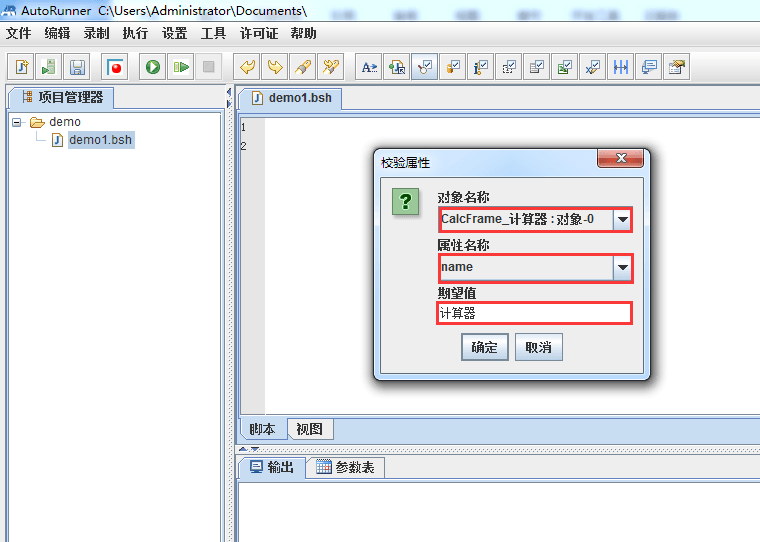
Task: Open the 编辑 menu
Action: (57, 33)
